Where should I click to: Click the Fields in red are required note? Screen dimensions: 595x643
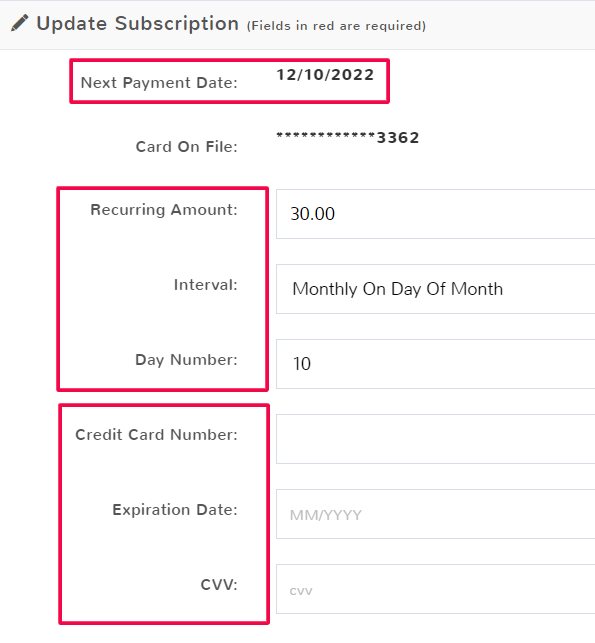[x=336, y=26]
